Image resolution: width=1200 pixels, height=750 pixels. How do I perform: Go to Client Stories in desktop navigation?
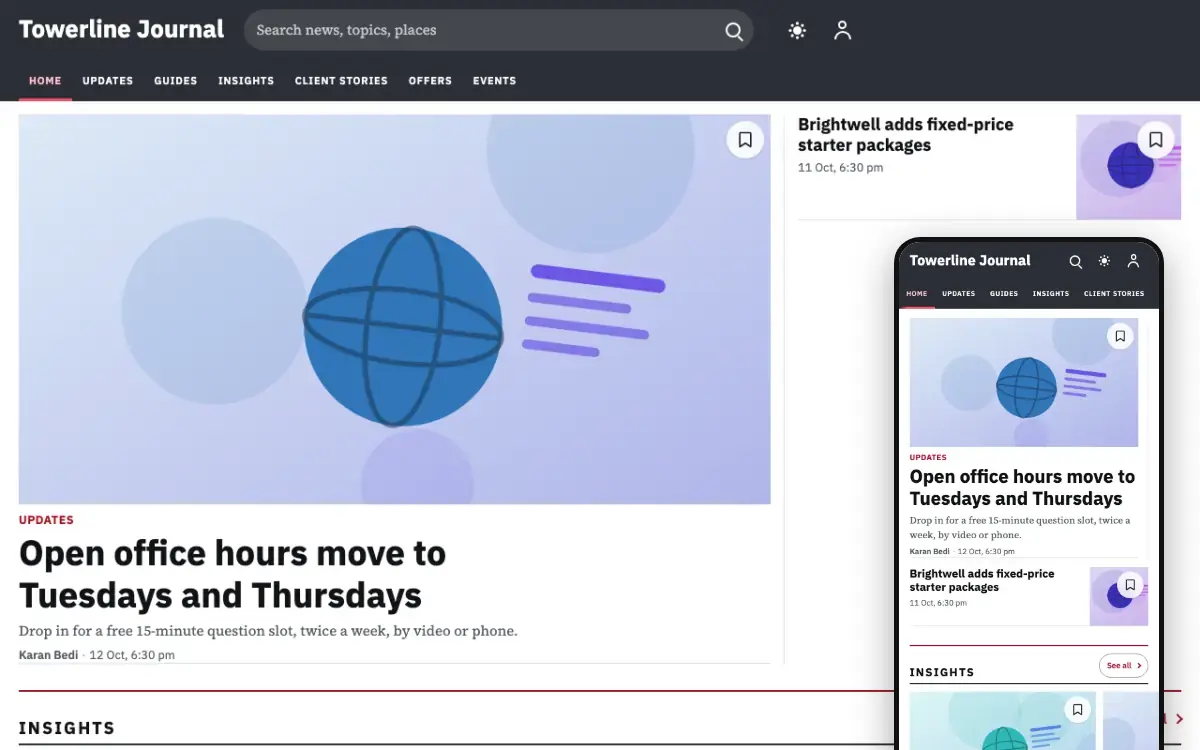(x=341, y=81)
